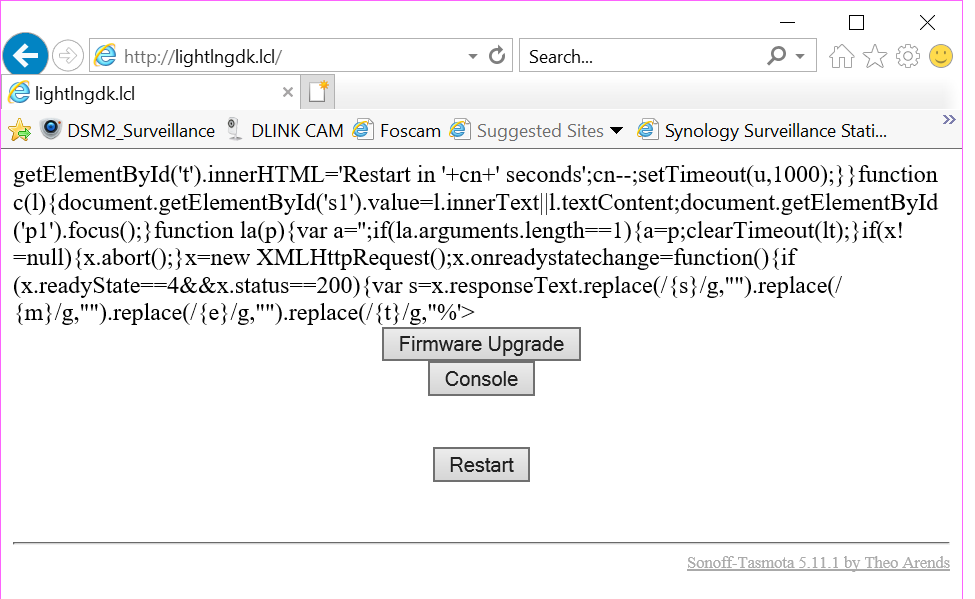Open the Home page icon
This screenshot has width=975, height=599.
click(841, 57)
